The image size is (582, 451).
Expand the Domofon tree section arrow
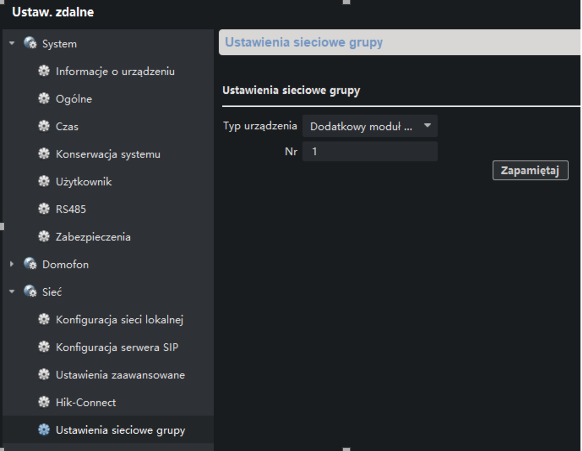pos(12,264)
